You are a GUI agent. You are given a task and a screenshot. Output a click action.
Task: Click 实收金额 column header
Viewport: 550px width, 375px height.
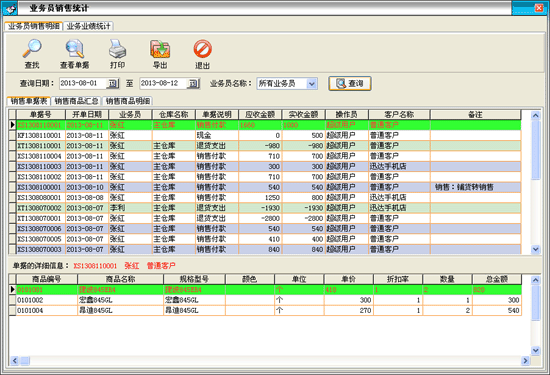pyautogui.click(x=303, y=114)
